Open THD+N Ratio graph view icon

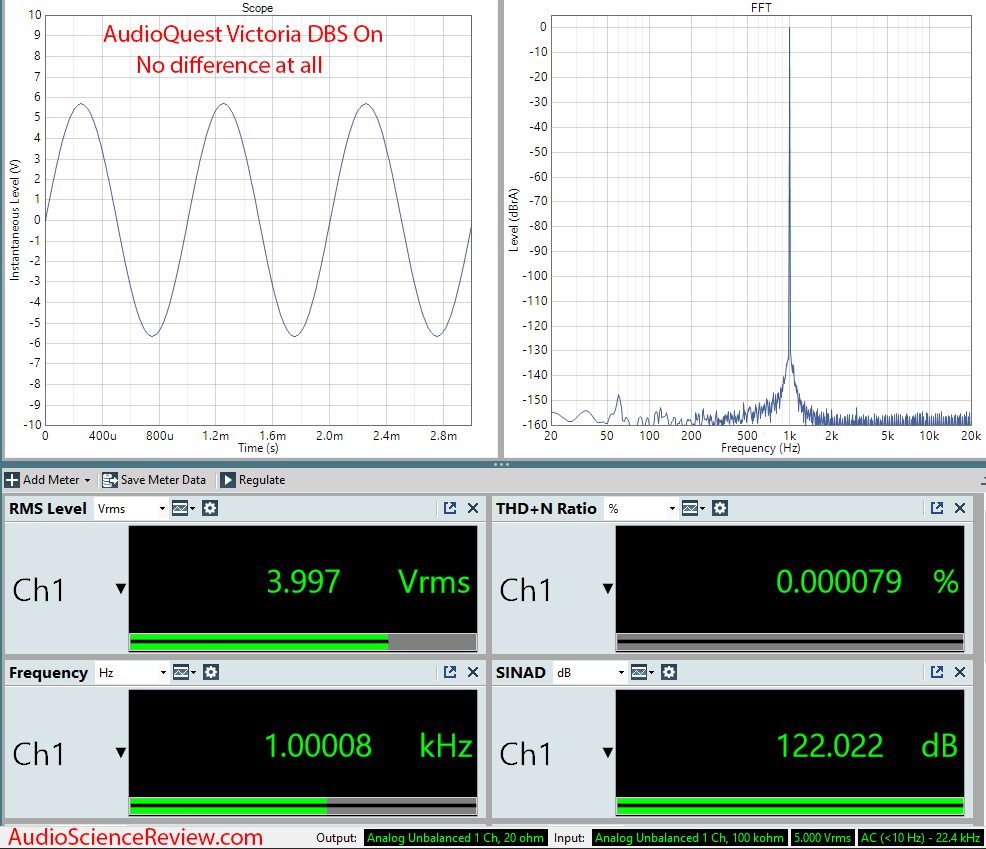pos(693,508)
